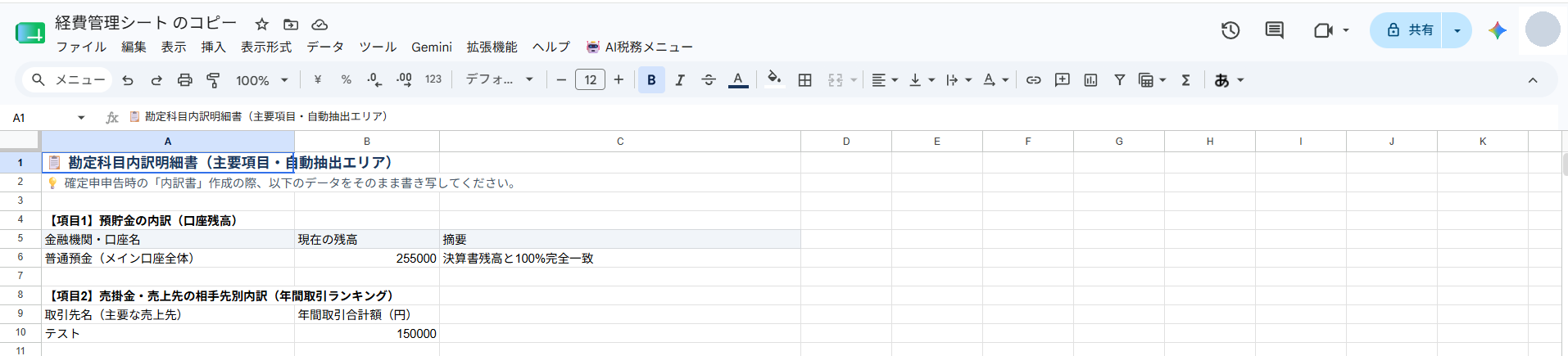This screenshot has height=356, width=1568.
Task: Click the undo icon
Action: pos(128,80)
